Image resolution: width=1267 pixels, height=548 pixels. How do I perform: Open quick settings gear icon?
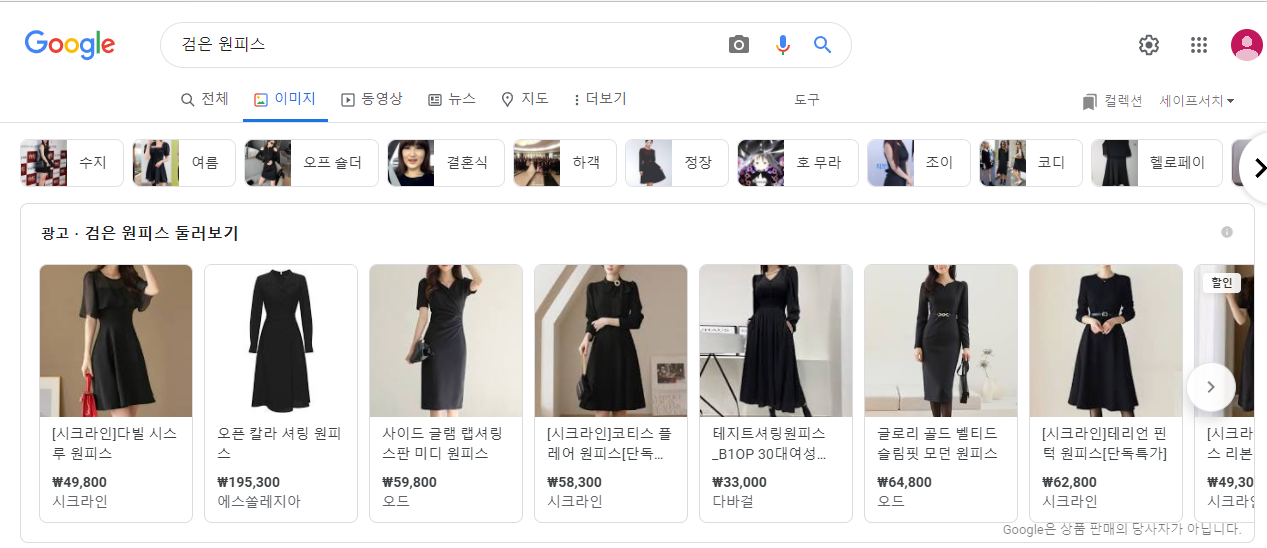1149,45
